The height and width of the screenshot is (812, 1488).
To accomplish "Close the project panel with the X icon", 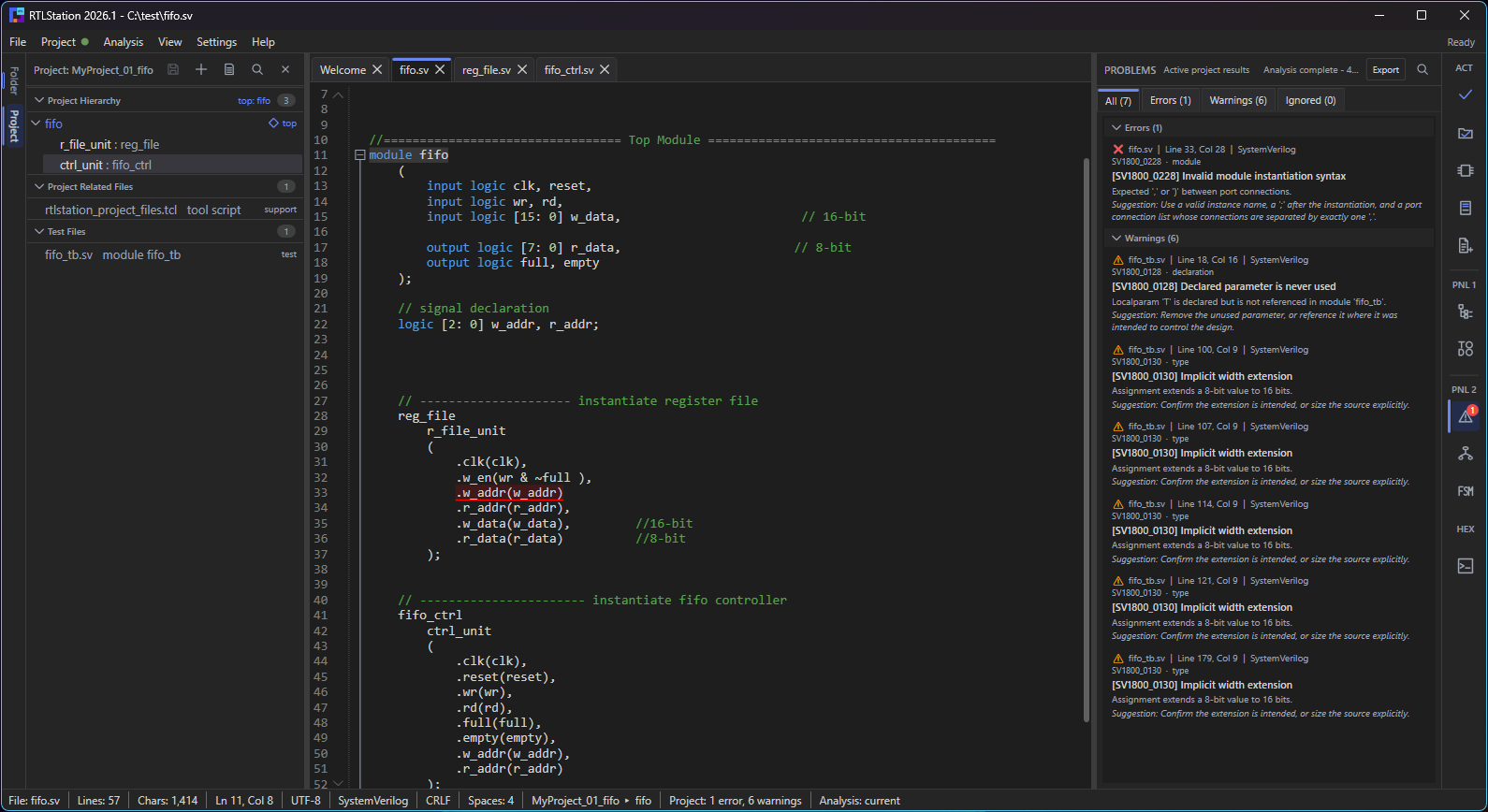I will (x=285, y=69).
